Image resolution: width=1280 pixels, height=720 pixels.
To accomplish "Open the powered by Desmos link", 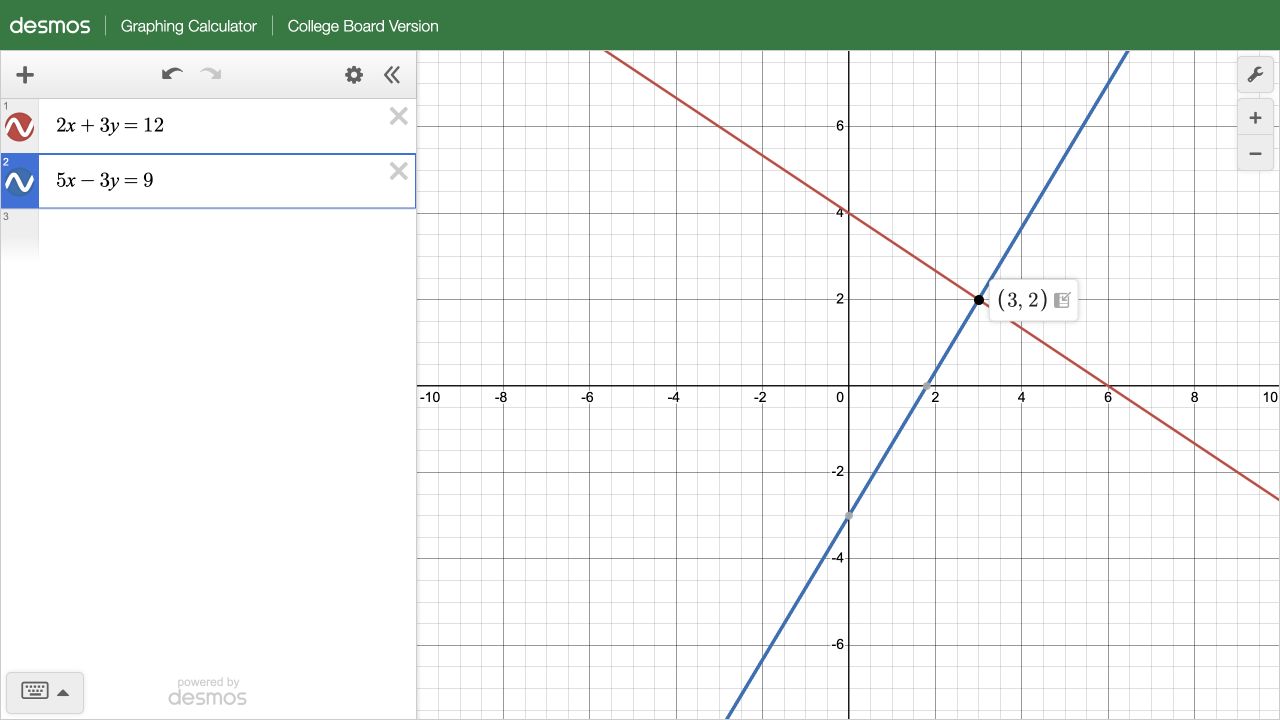I will 207,691.
